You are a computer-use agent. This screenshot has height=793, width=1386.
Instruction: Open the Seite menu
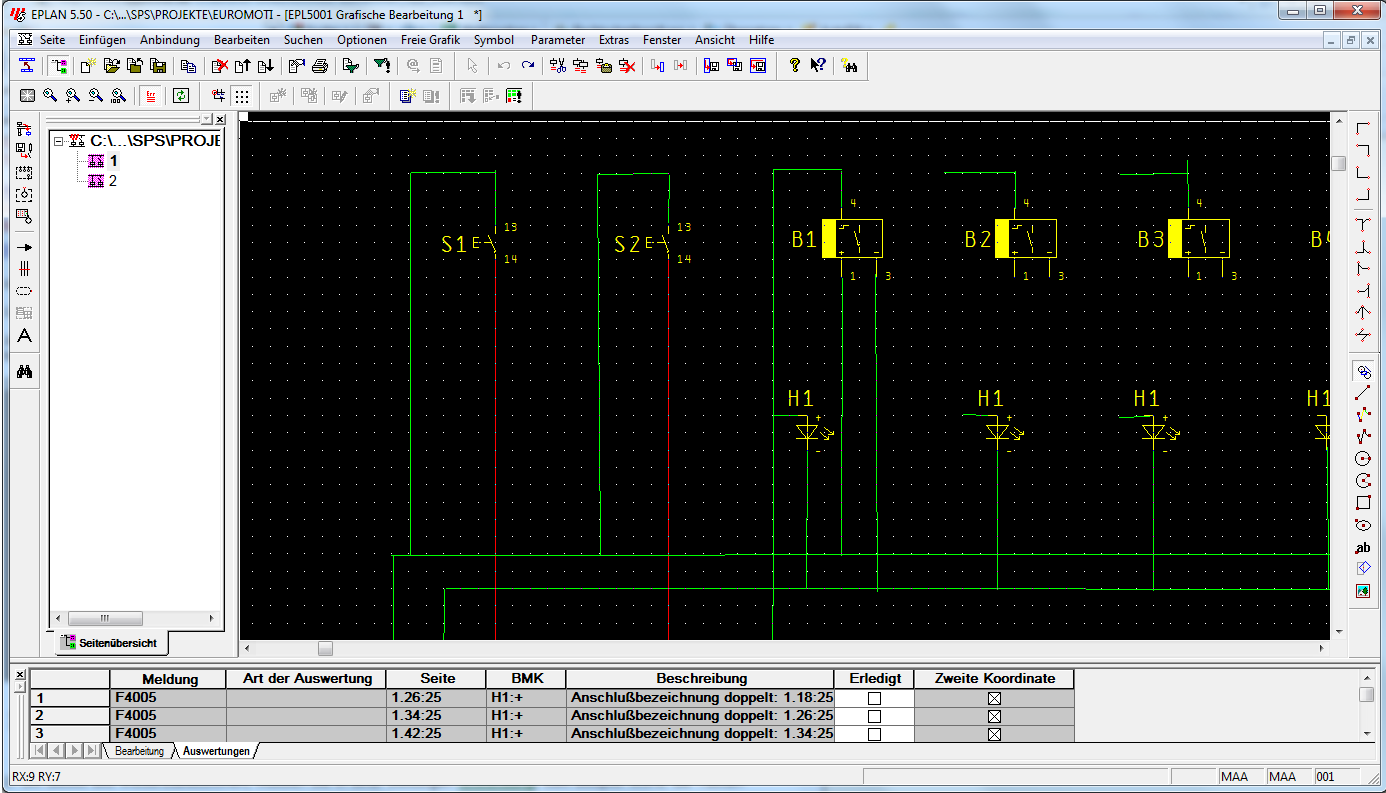(52, 40)
